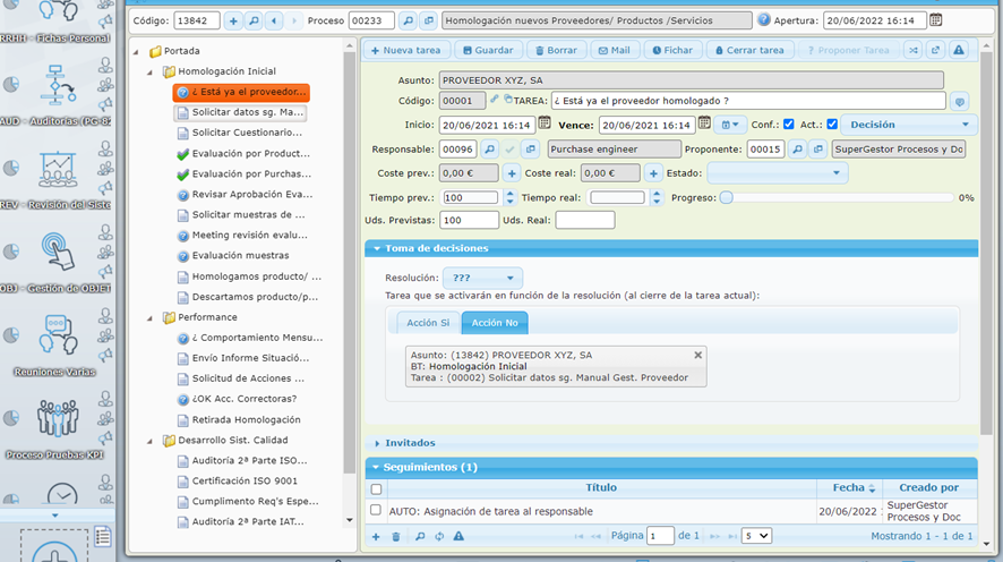Open Reuniones Varias module icon
The width and height of the screenshot is (1003, 562).
pyautogui.click(x=58, y=336)
